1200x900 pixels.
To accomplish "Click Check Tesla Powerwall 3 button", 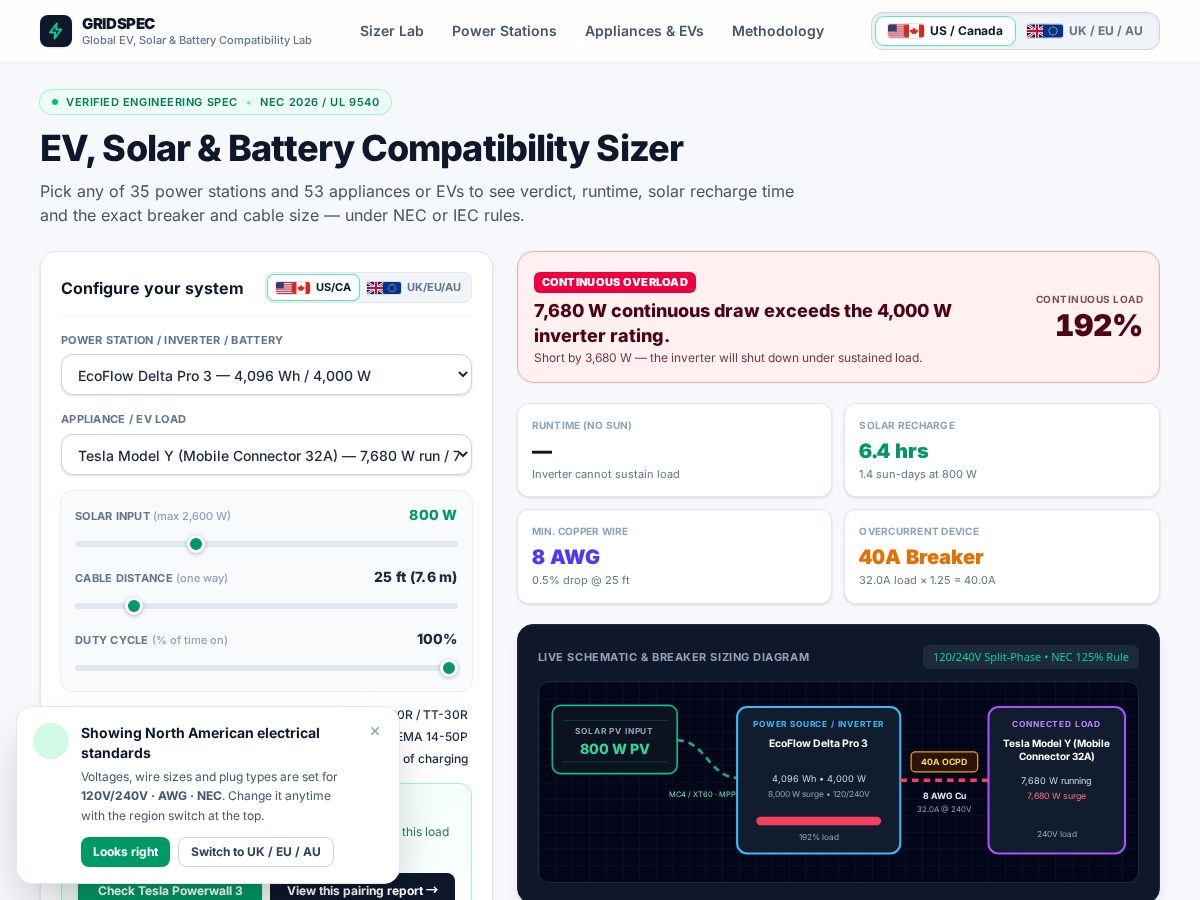I will pyautogui.click(x=170, y=890).
